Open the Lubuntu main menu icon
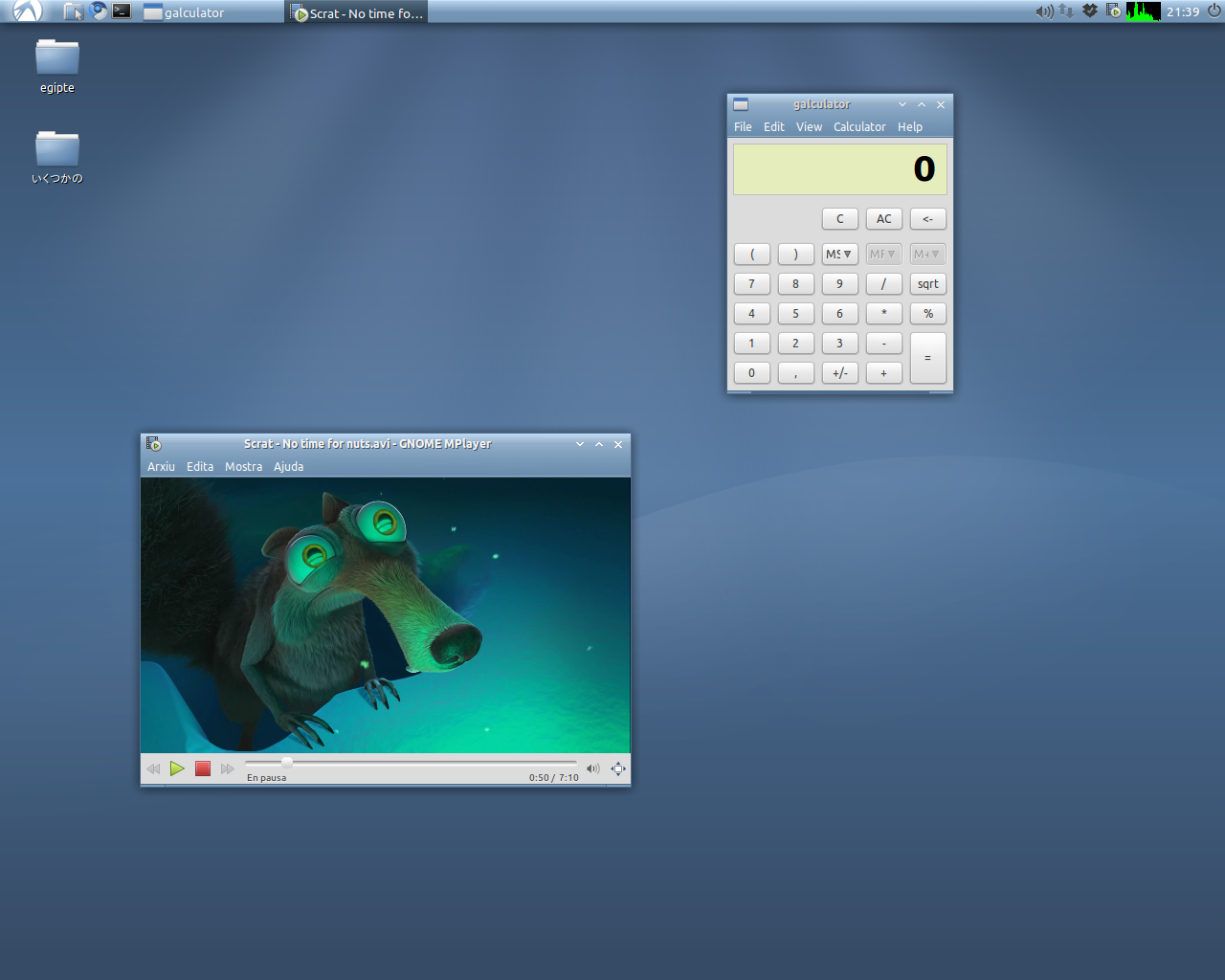Viewport: 1225px width, 980px height. 27,11
